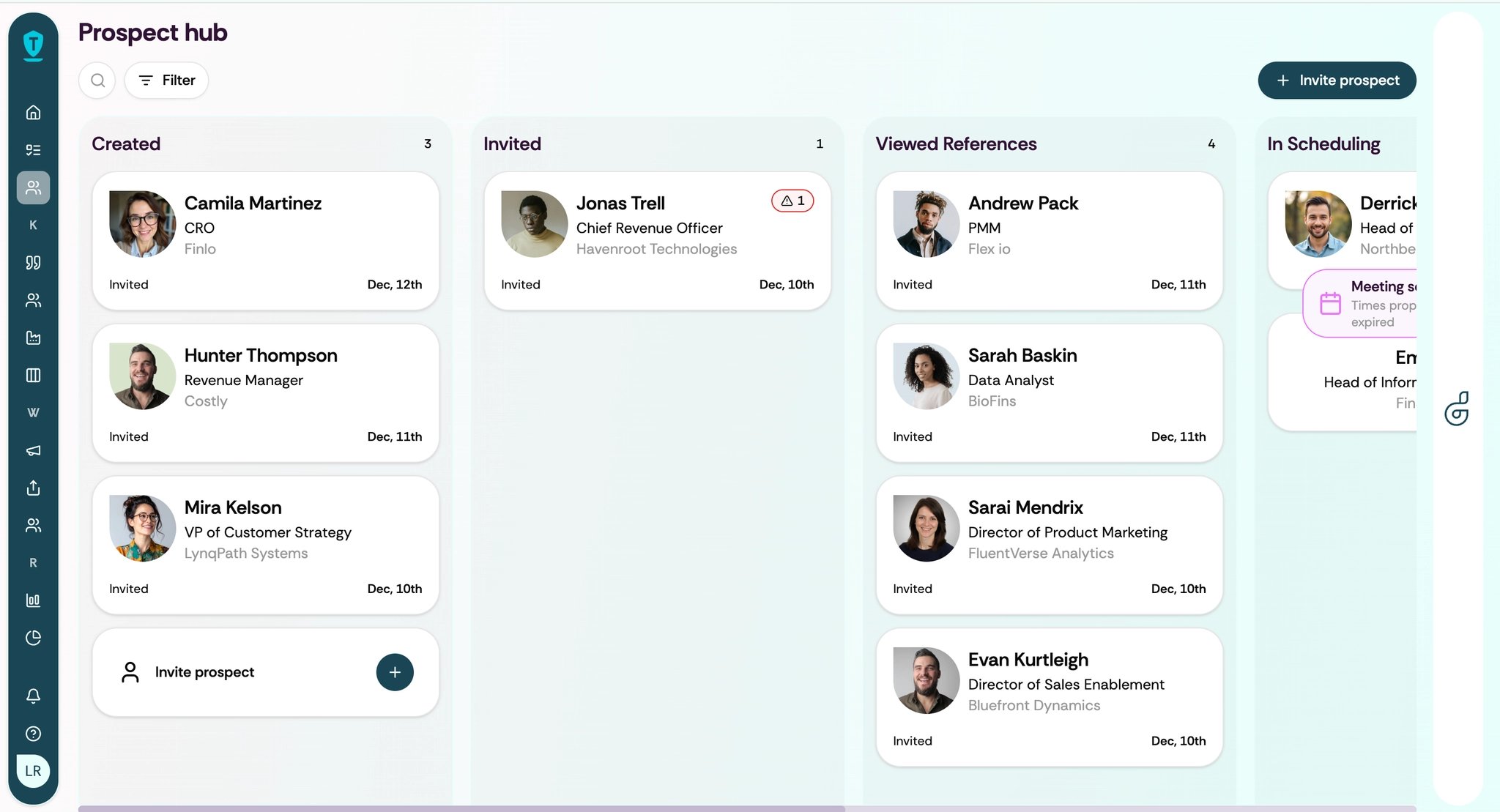This screenshot has height=812, width=1500.
Task: Select the highlighted prospects people icon
Action: (x=33, y=187)
